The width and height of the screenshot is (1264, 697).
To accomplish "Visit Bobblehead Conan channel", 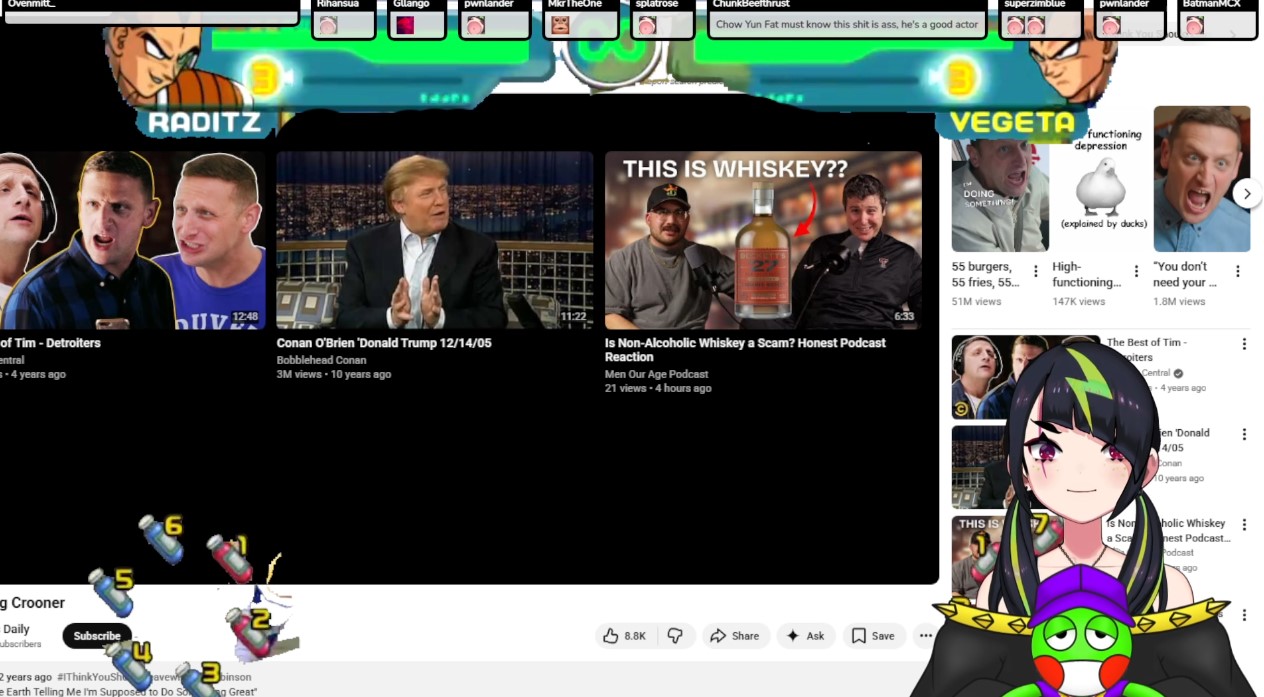I will coord(321,360).
